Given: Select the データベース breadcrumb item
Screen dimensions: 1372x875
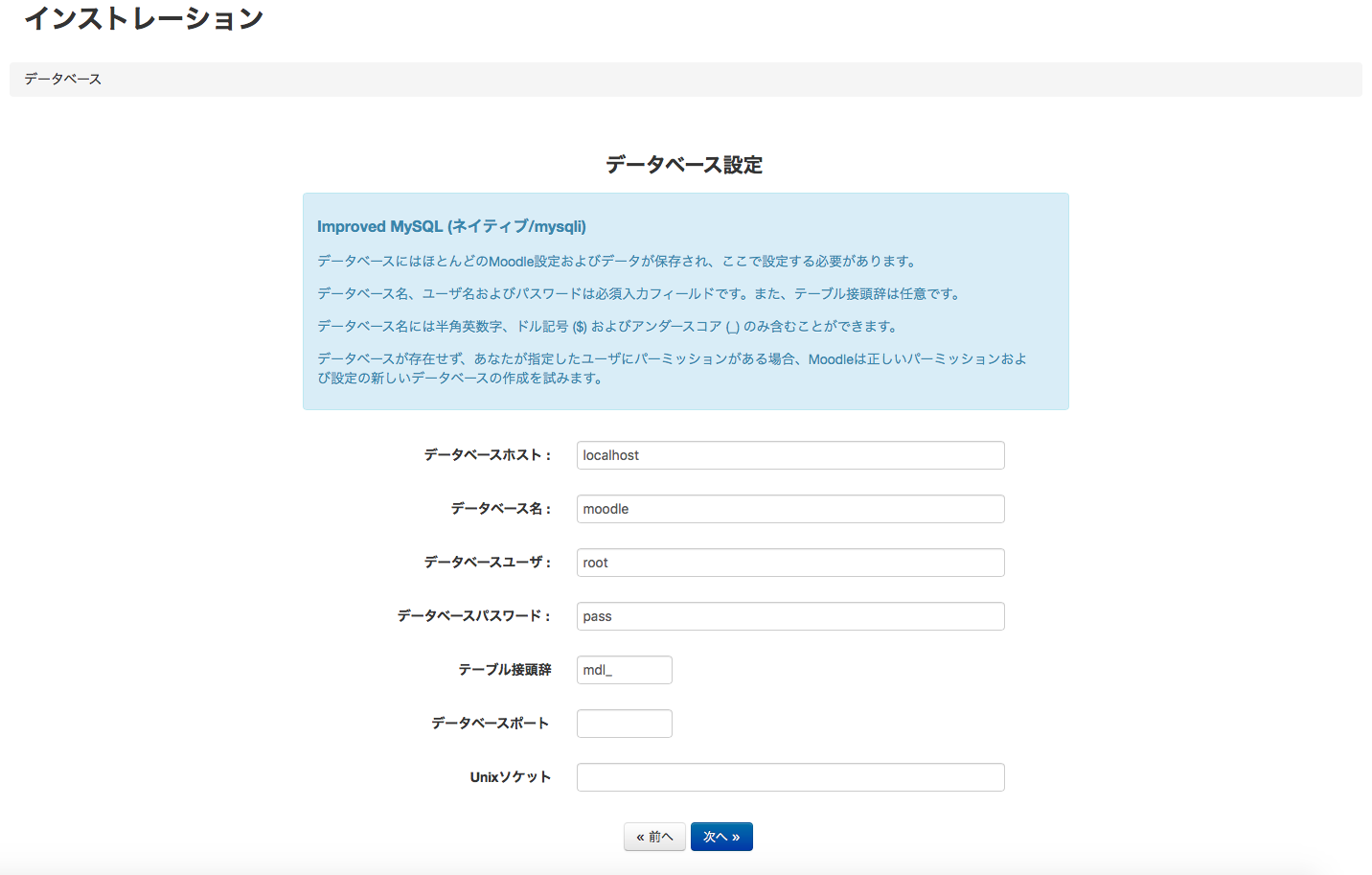Looking at the screenshot, I should tap(63, 80).
